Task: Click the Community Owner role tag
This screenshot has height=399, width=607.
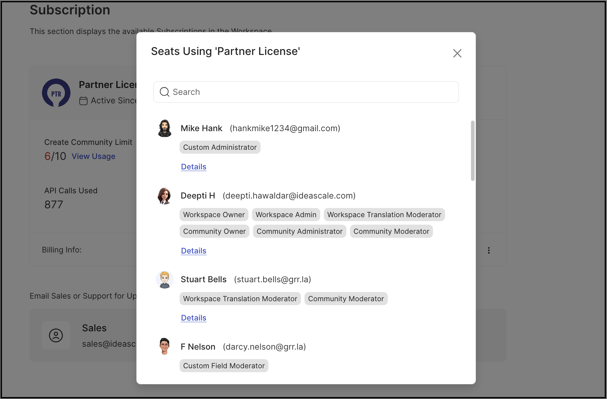Action: coord(214,231)
